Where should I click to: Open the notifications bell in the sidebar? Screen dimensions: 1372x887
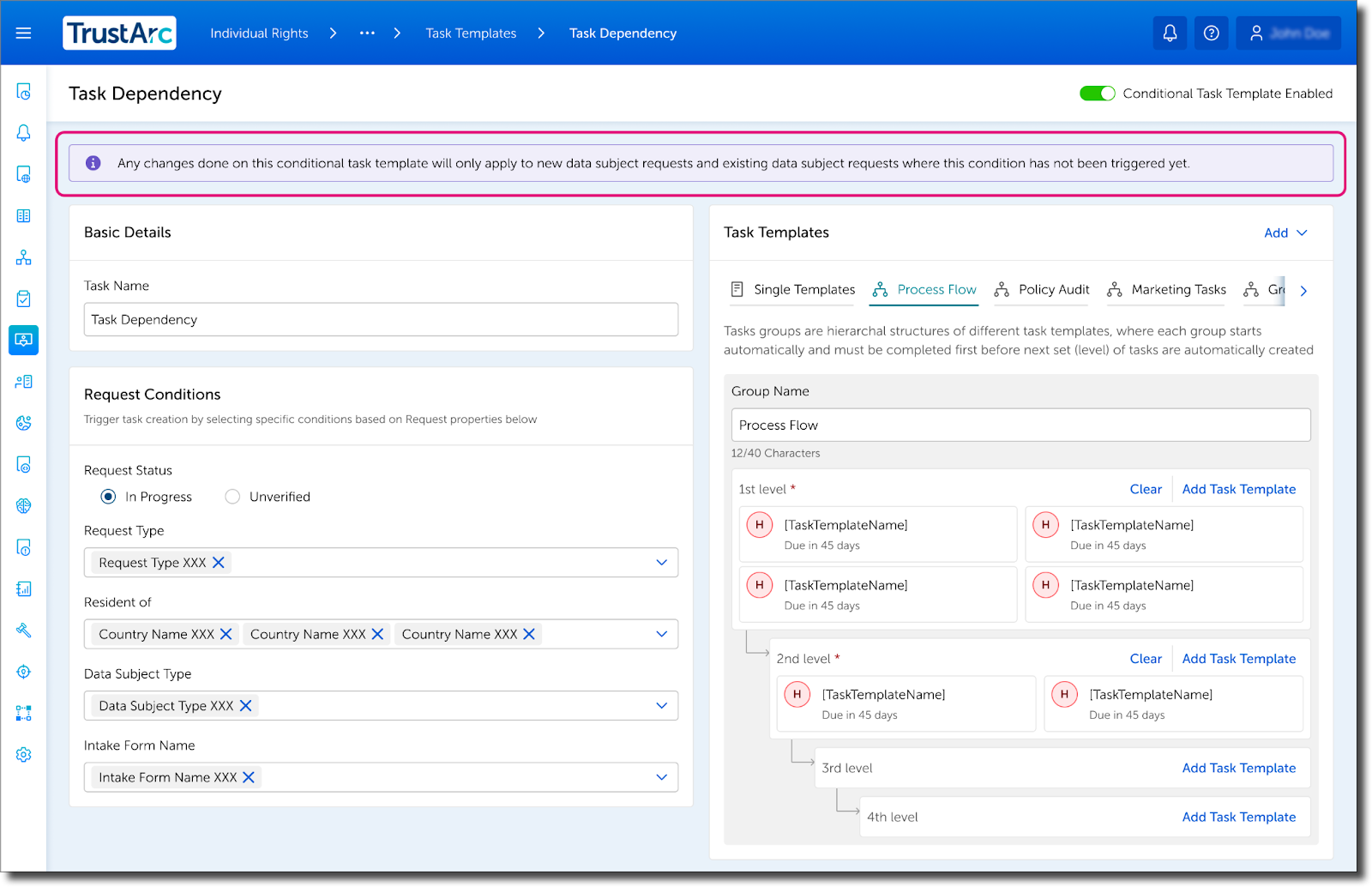point(23,133)
